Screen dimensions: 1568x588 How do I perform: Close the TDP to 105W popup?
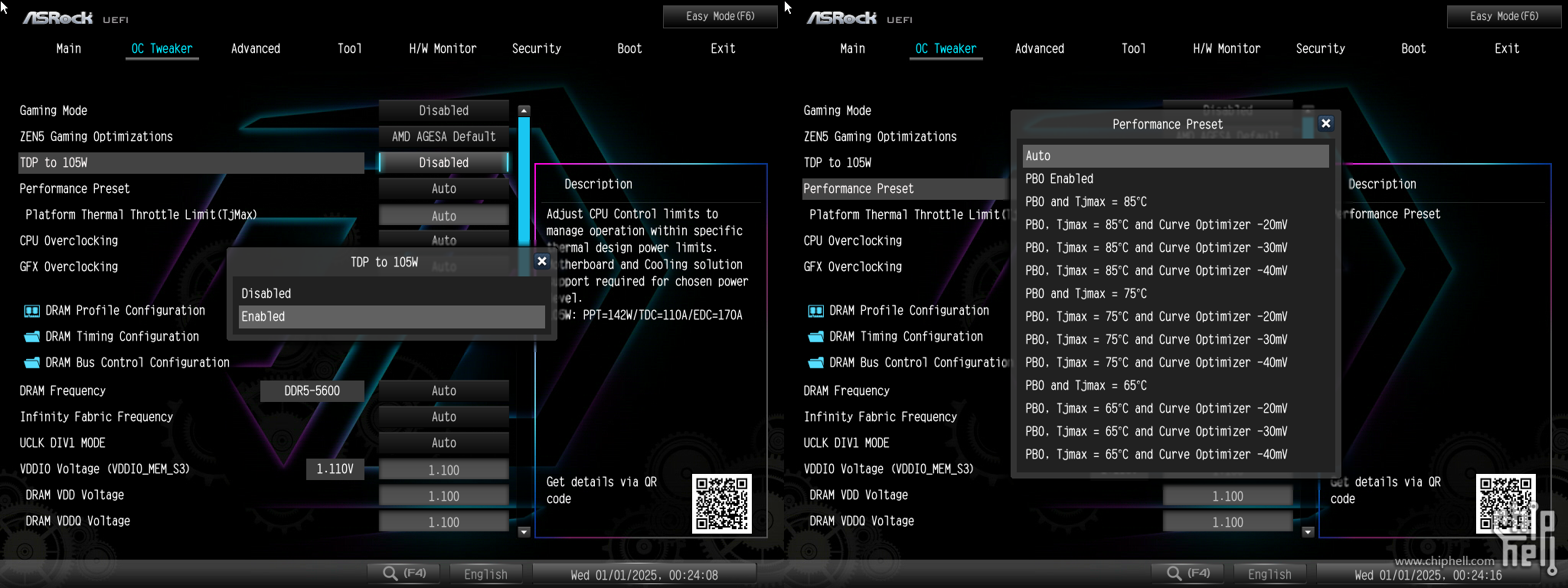click(542, 261)
